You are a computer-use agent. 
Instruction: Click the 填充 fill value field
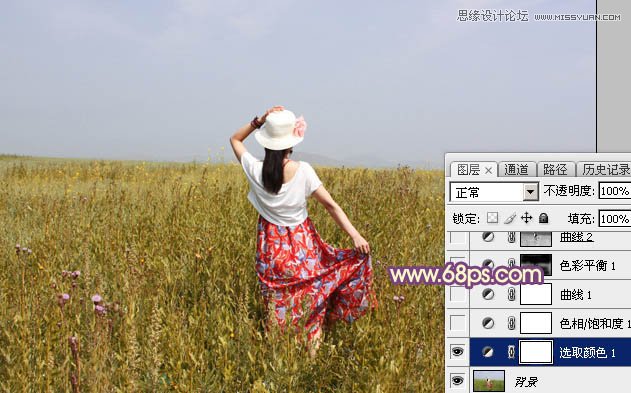(615, 219)
